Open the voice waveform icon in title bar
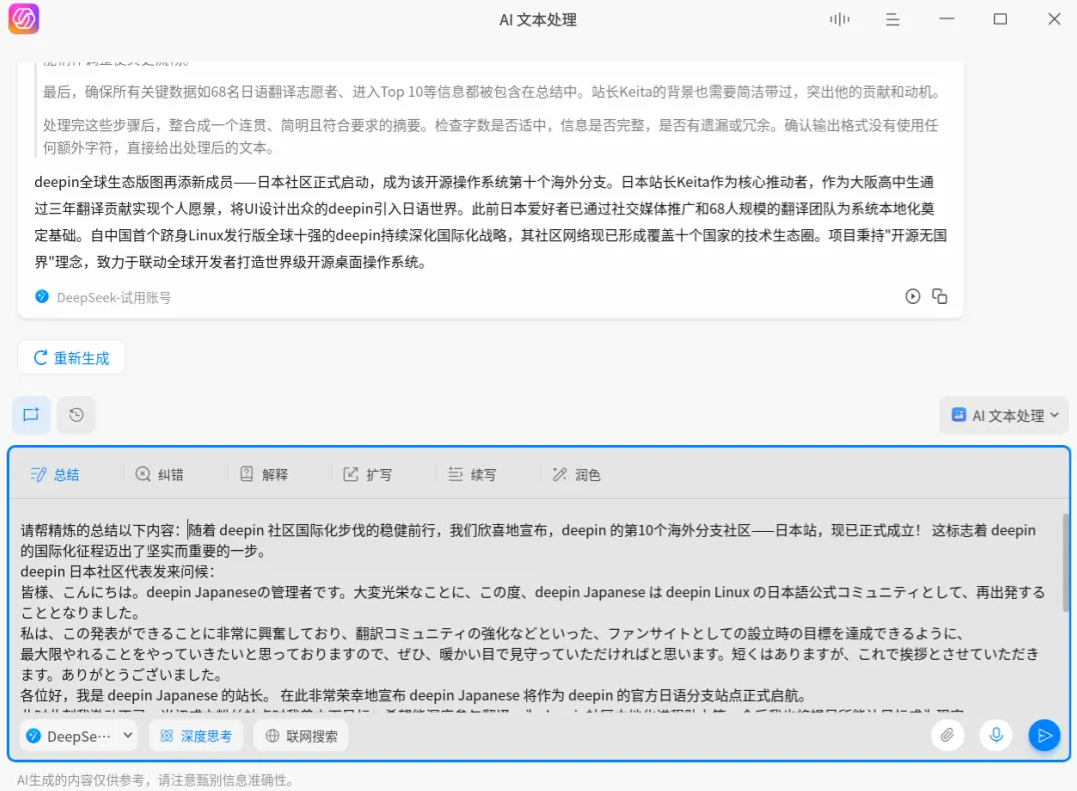 (x=839, y=19)
